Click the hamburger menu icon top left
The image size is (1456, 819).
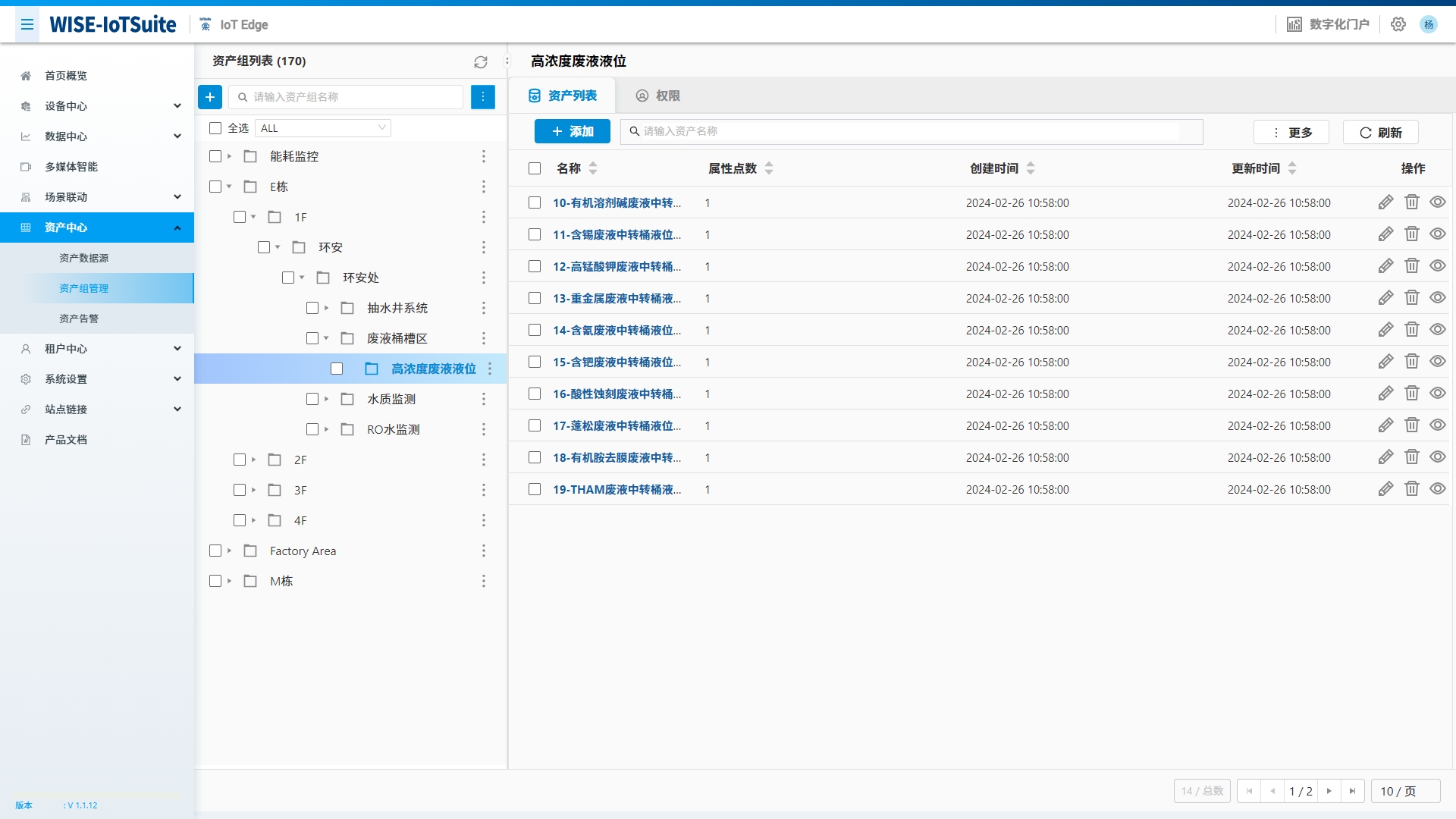pos(27,24)
